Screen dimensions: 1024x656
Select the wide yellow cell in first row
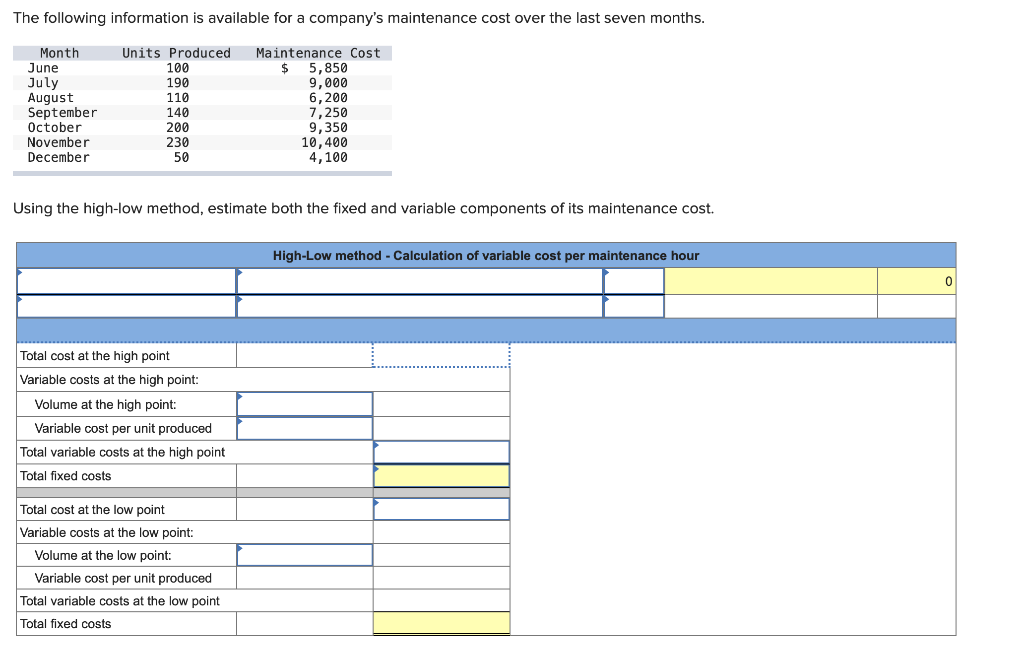771,281
